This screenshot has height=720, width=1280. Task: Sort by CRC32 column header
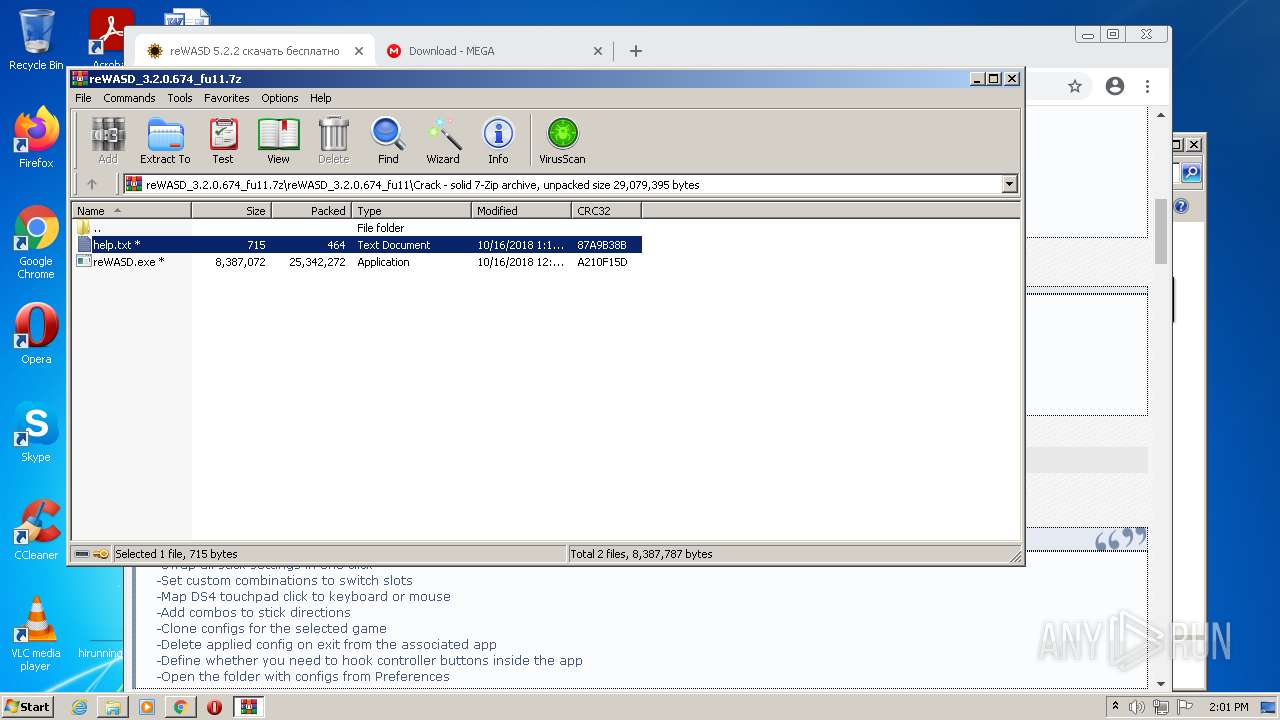pos(606,211)
